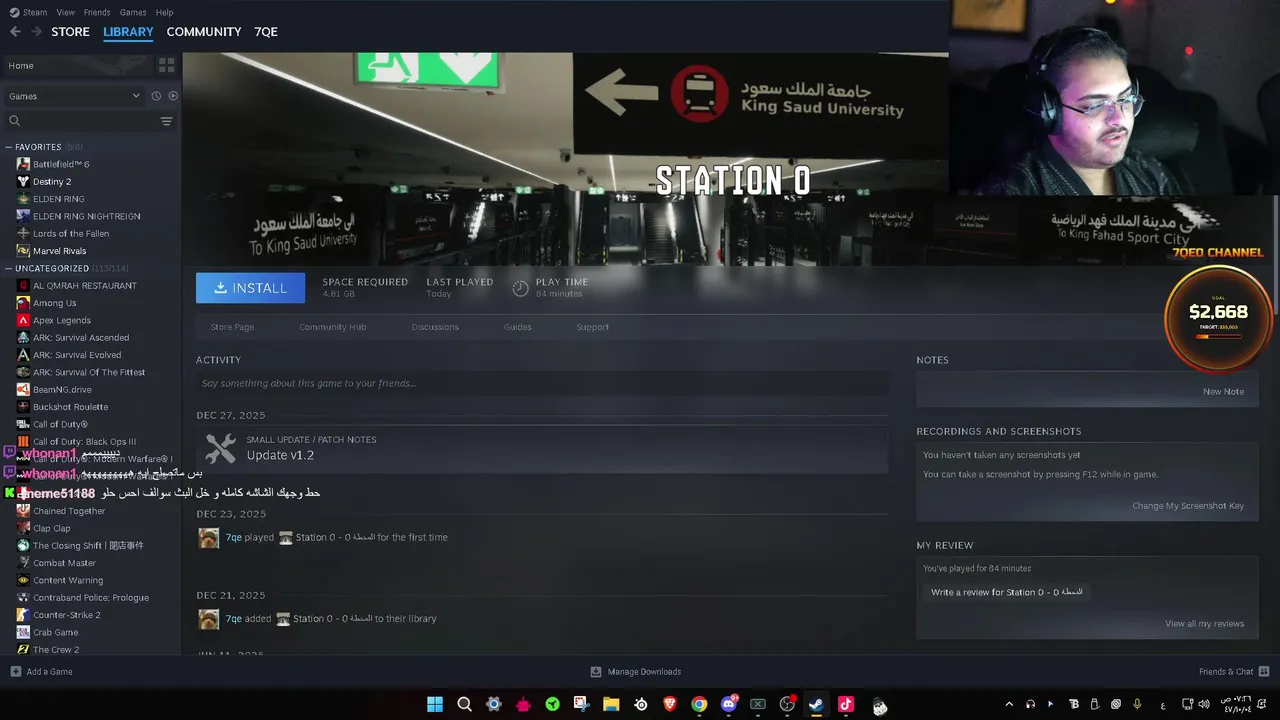Open the Games menu
Viewport: 1280px width, 720px height.
[133, 12]
